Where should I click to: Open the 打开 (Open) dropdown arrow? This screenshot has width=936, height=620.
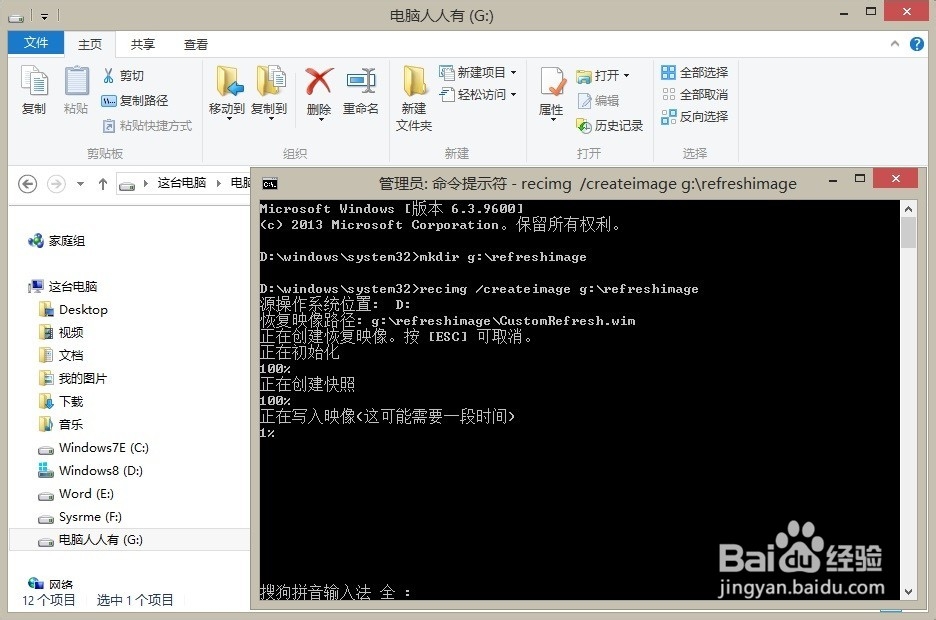(626, 76)
